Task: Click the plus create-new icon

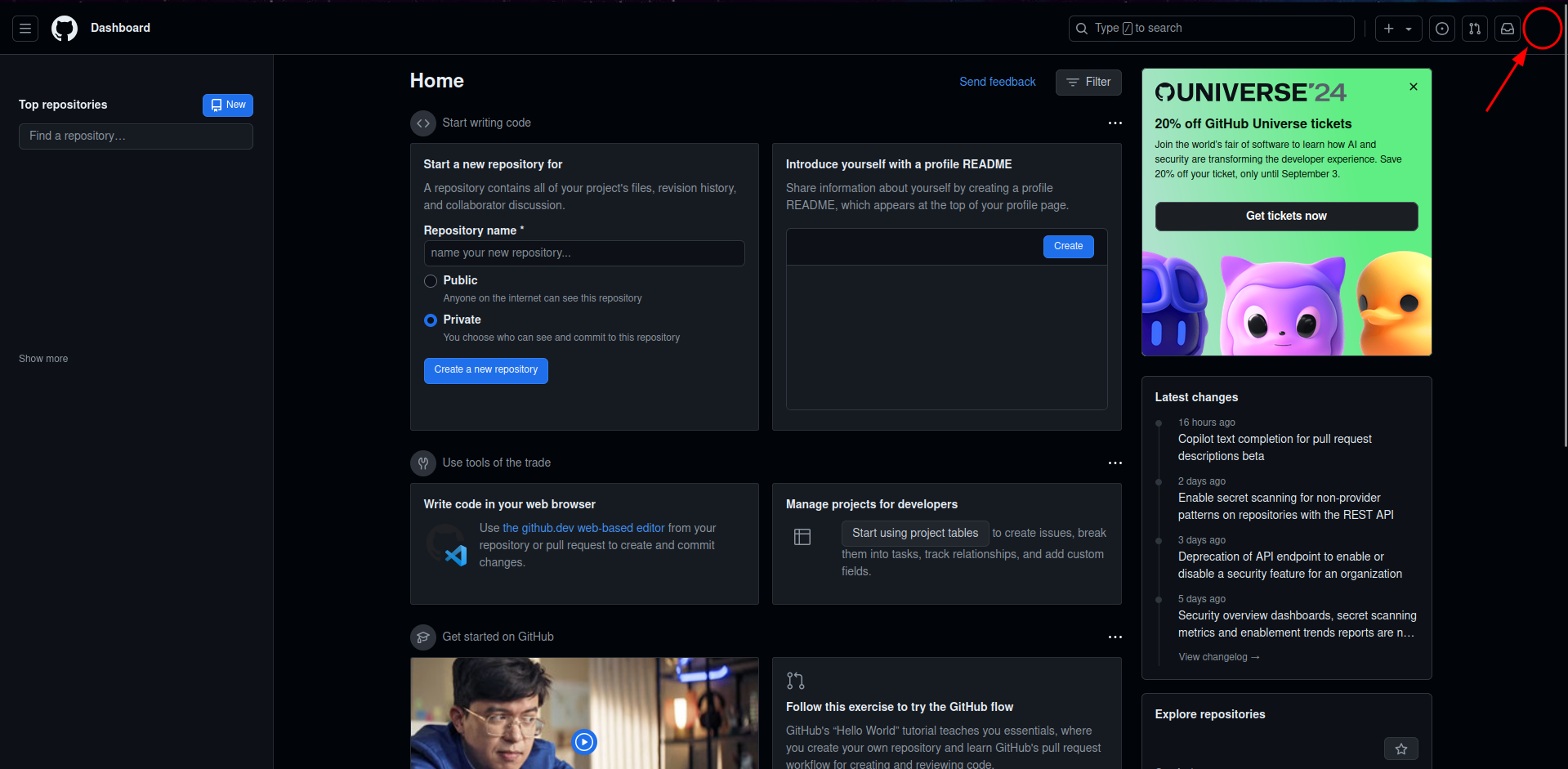Action: pyautogui.click(x=1389, y=29)
